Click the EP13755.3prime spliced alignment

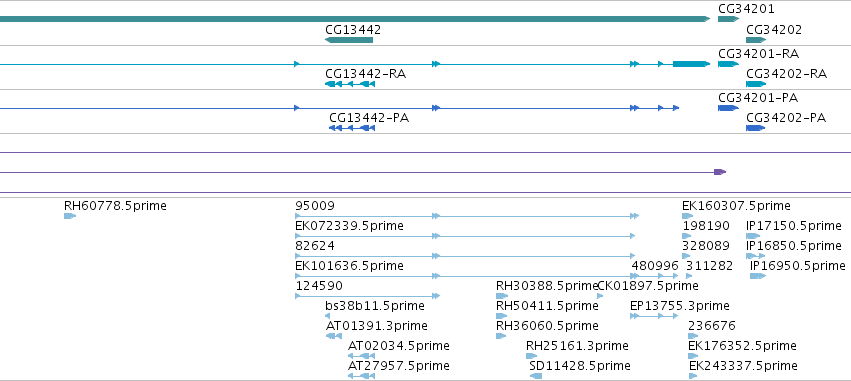(654, 316)
